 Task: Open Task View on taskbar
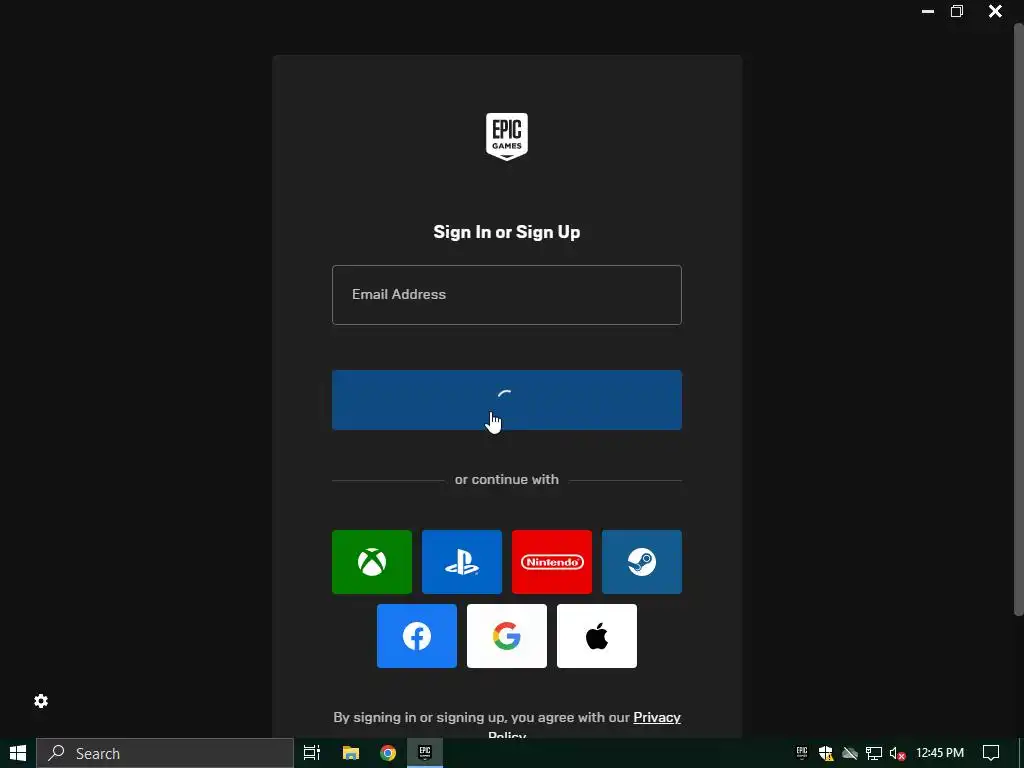tap(312, 753)
